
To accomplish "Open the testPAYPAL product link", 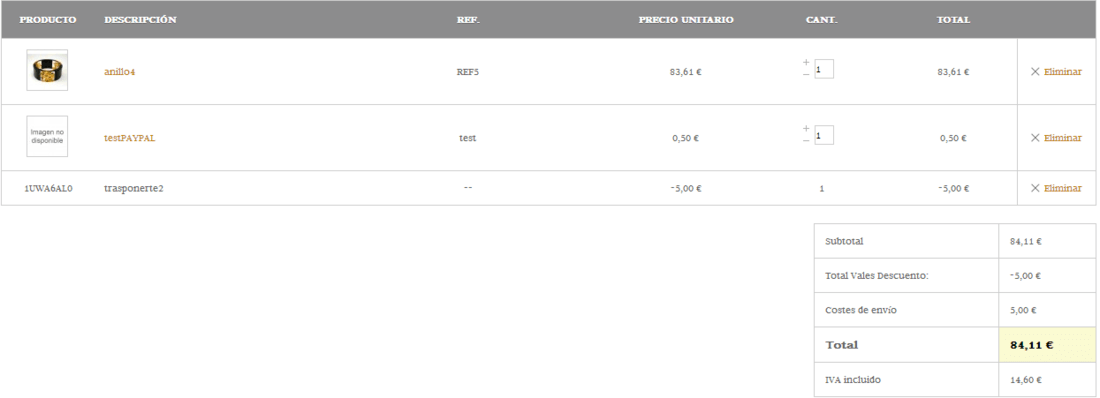I will click(130, 138).
